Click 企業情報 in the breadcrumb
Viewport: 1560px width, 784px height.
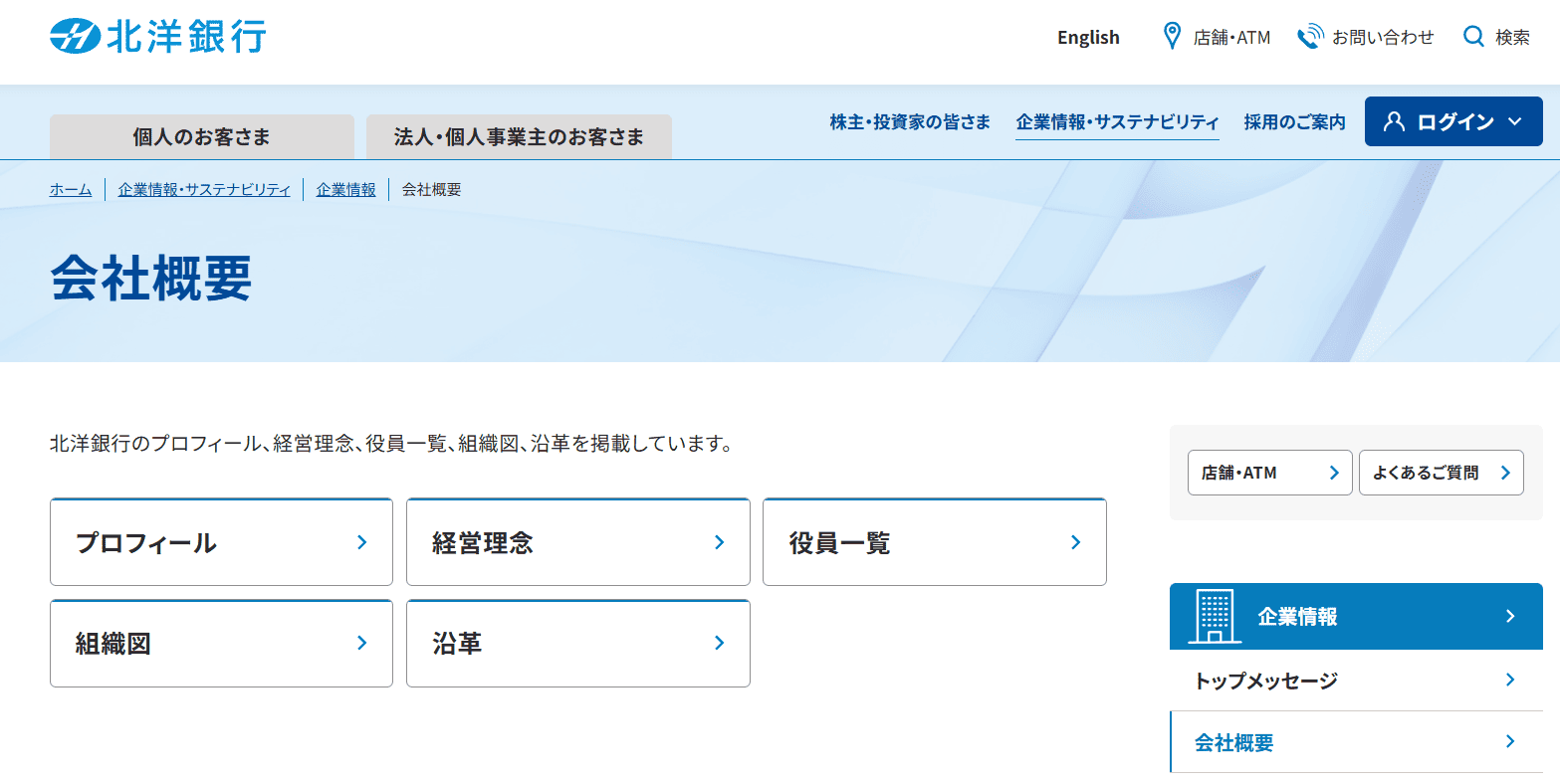pyautogui.click(x=346, y=189)
